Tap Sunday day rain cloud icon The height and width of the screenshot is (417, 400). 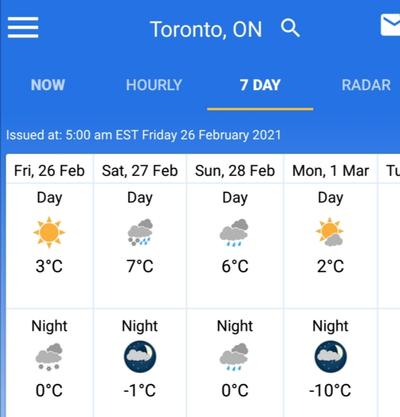(x=234, y=232)
